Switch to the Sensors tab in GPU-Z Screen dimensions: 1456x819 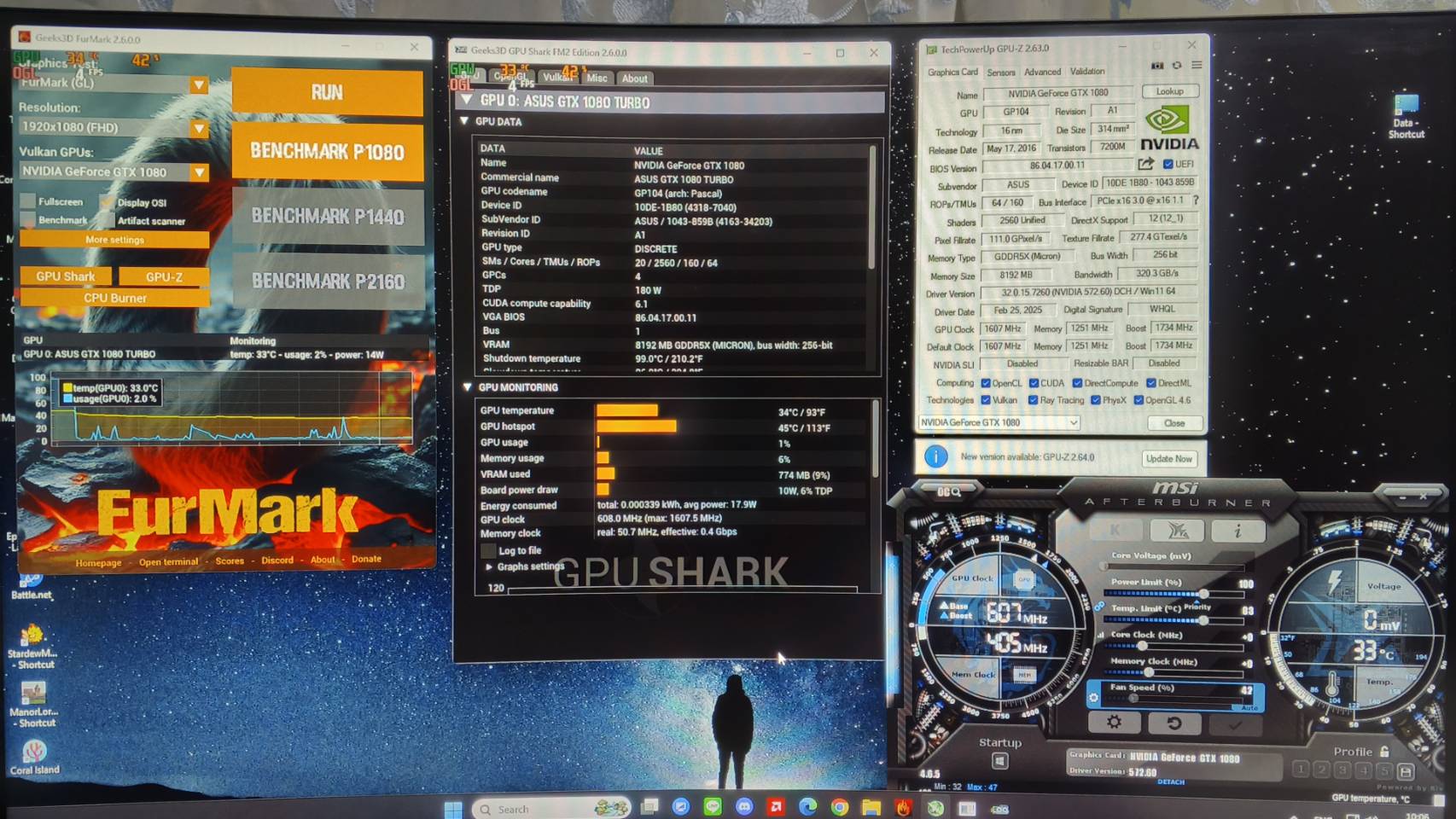[x=1001, y=73]
